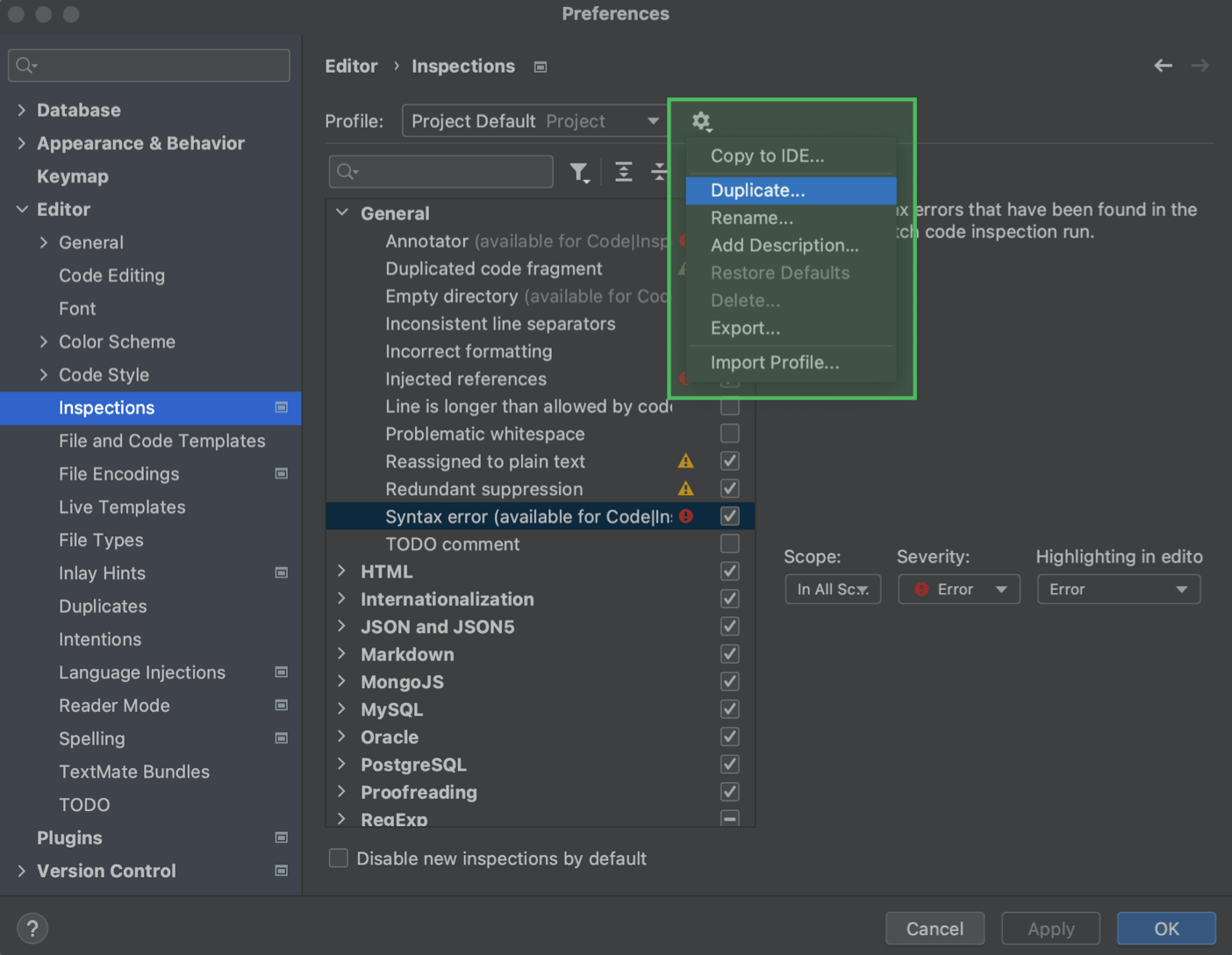Open the Severity dropdown showing Error
The height and width of the screenshot is (955, 1232).
click(x=958, y=589)
